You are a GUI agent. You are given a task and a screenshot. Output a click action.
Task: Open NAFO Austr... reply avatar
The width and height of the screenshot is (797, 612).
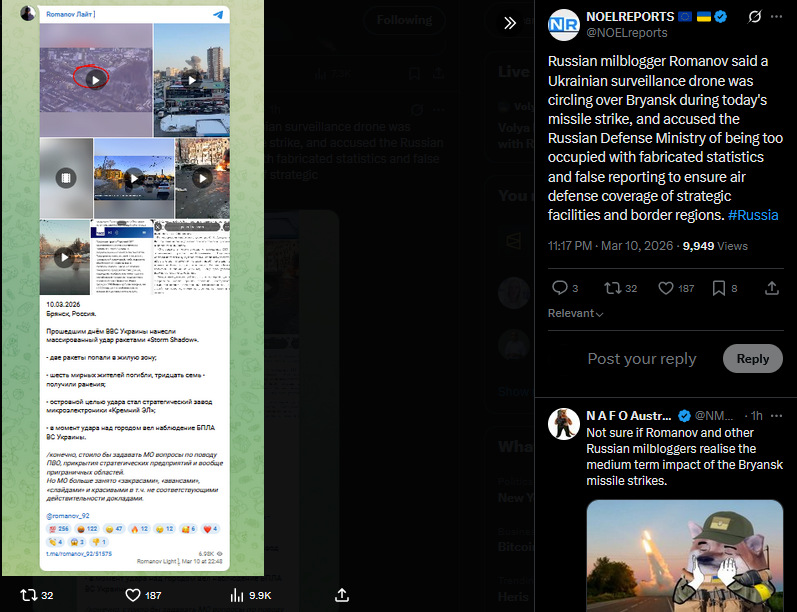coord(564,423)
